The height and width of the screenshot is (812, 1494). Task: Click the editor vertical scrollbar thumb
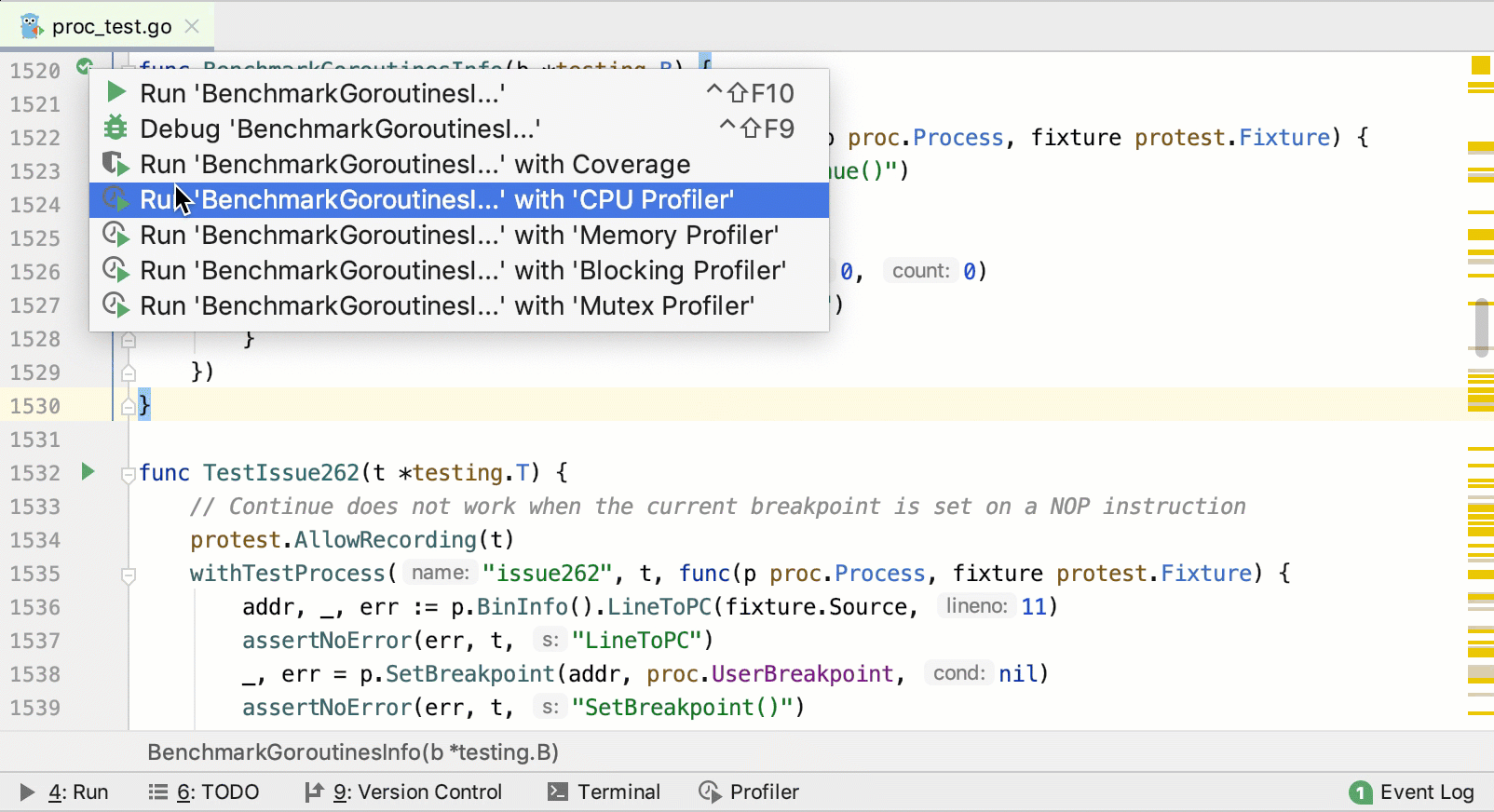pos(1481,326)
